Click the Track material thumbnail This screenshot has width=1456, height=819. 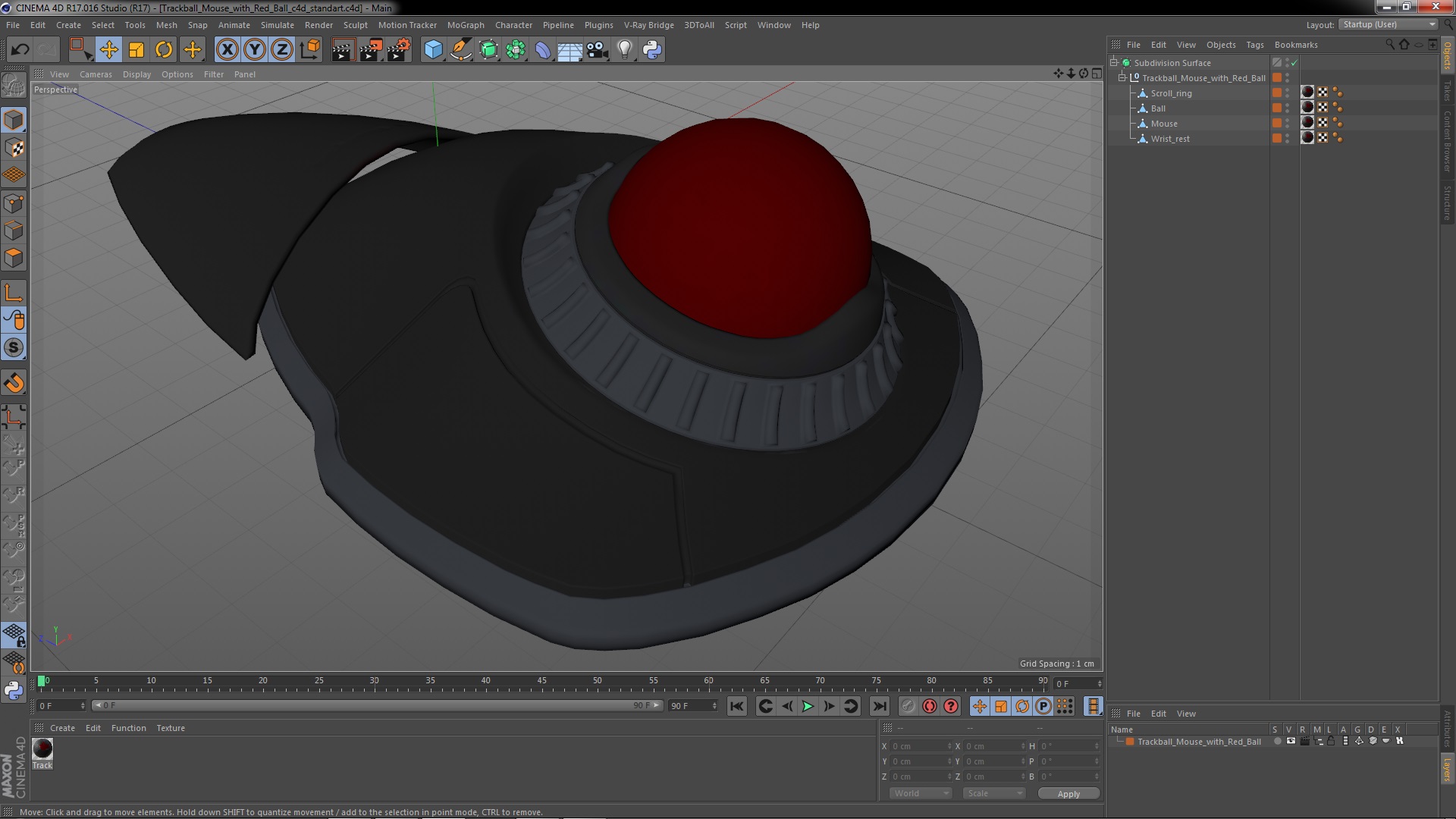point(42,749)
